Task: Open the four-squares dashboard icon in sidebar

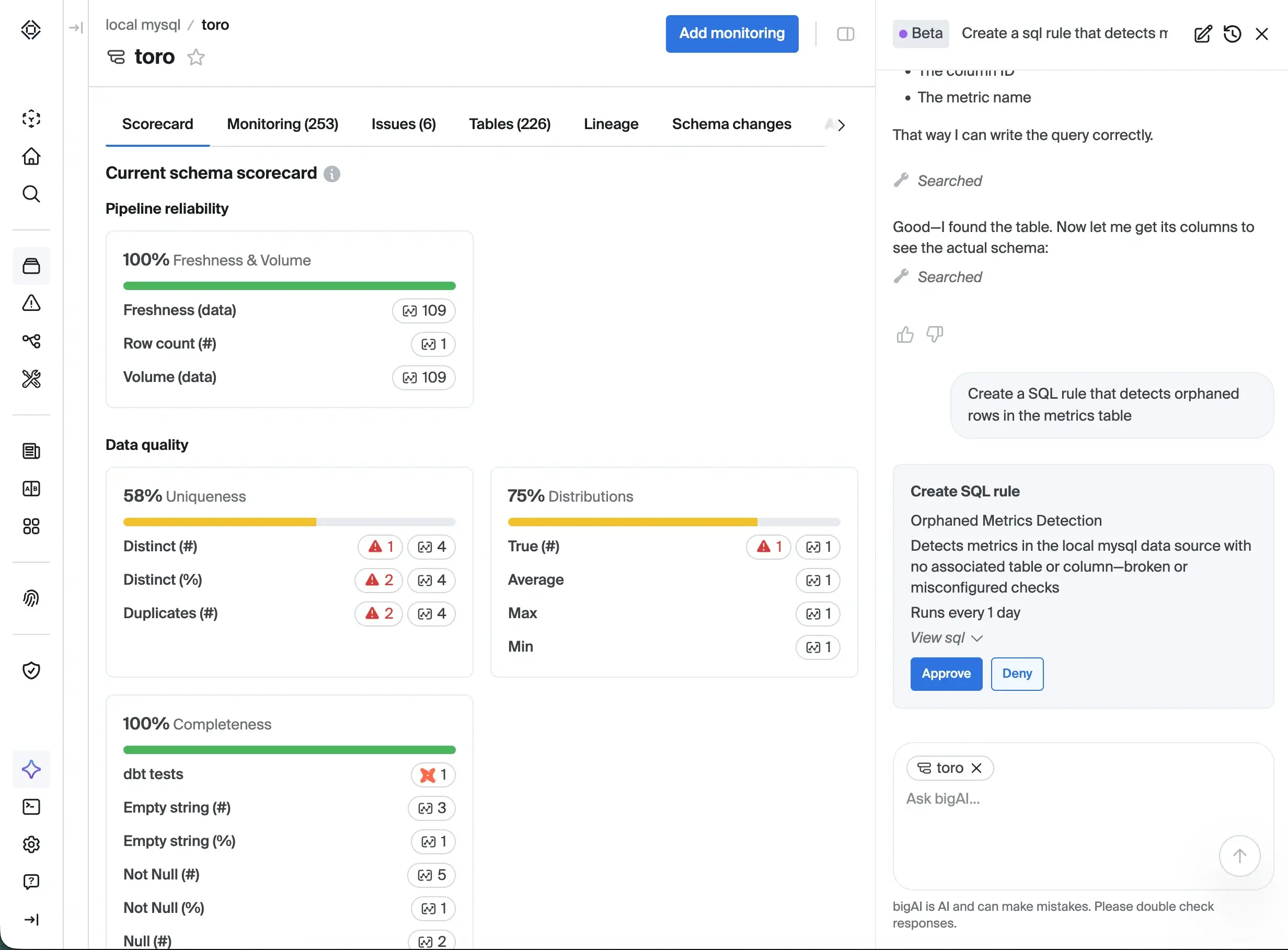Action: tap(31, 526)
